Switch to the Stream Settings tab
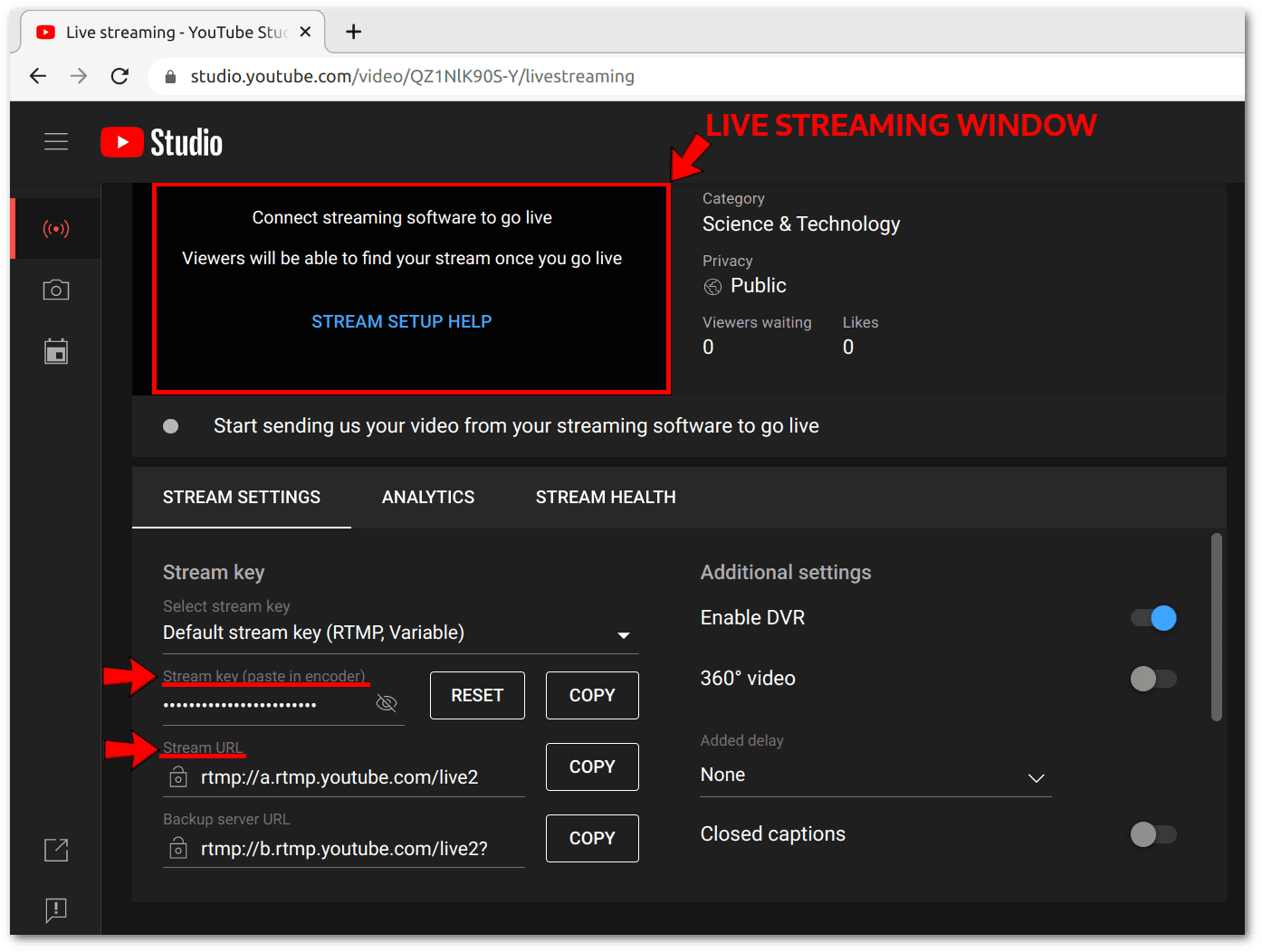Viewport: 1262px width, 952px height. point(242,497)
